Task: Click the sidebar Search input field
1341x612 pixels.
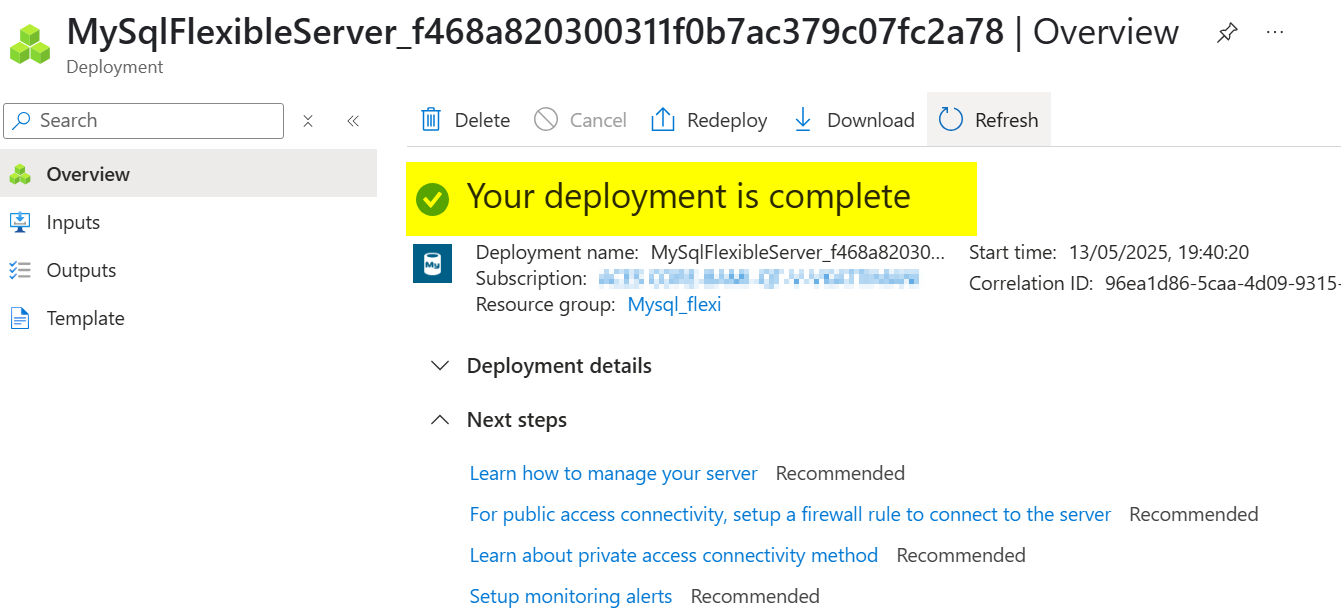Action: [x=144, y=121]
